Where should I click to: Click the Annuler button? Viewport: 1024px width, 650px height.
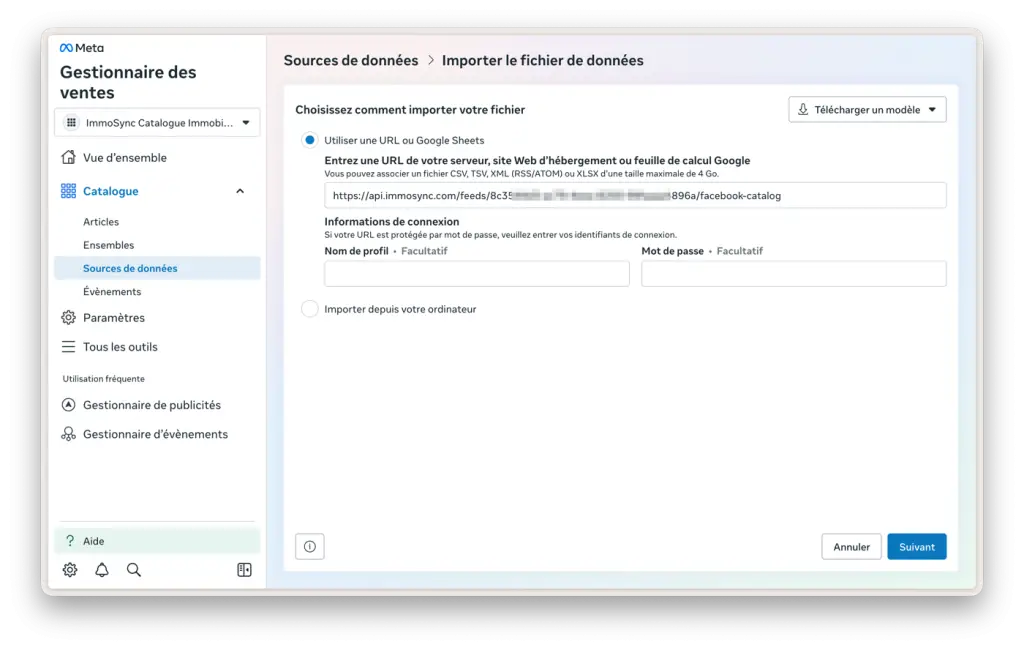851,547
